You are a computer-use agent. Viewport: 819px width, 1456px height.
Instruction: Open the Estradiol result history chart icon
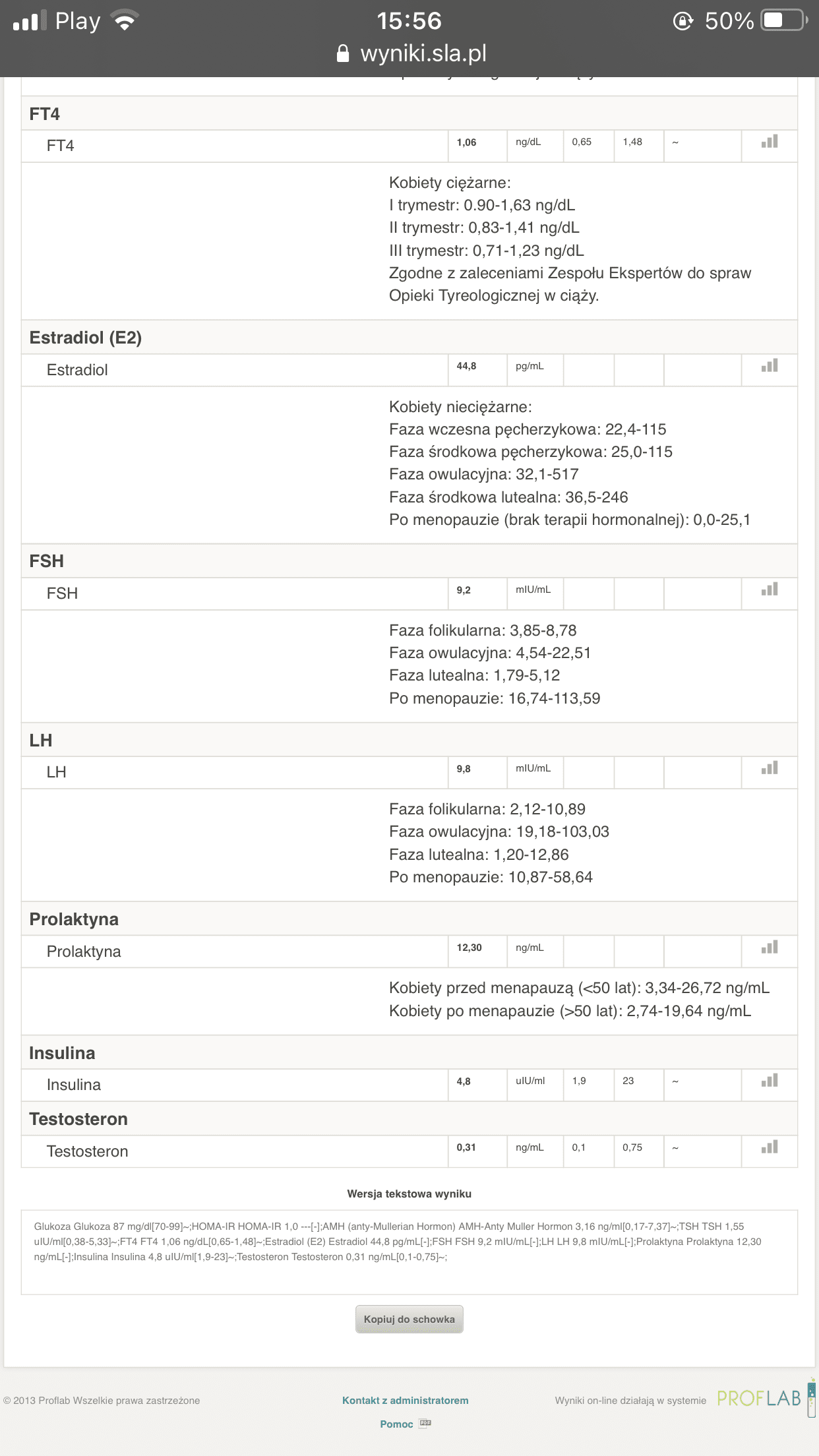tap(770, 366)
